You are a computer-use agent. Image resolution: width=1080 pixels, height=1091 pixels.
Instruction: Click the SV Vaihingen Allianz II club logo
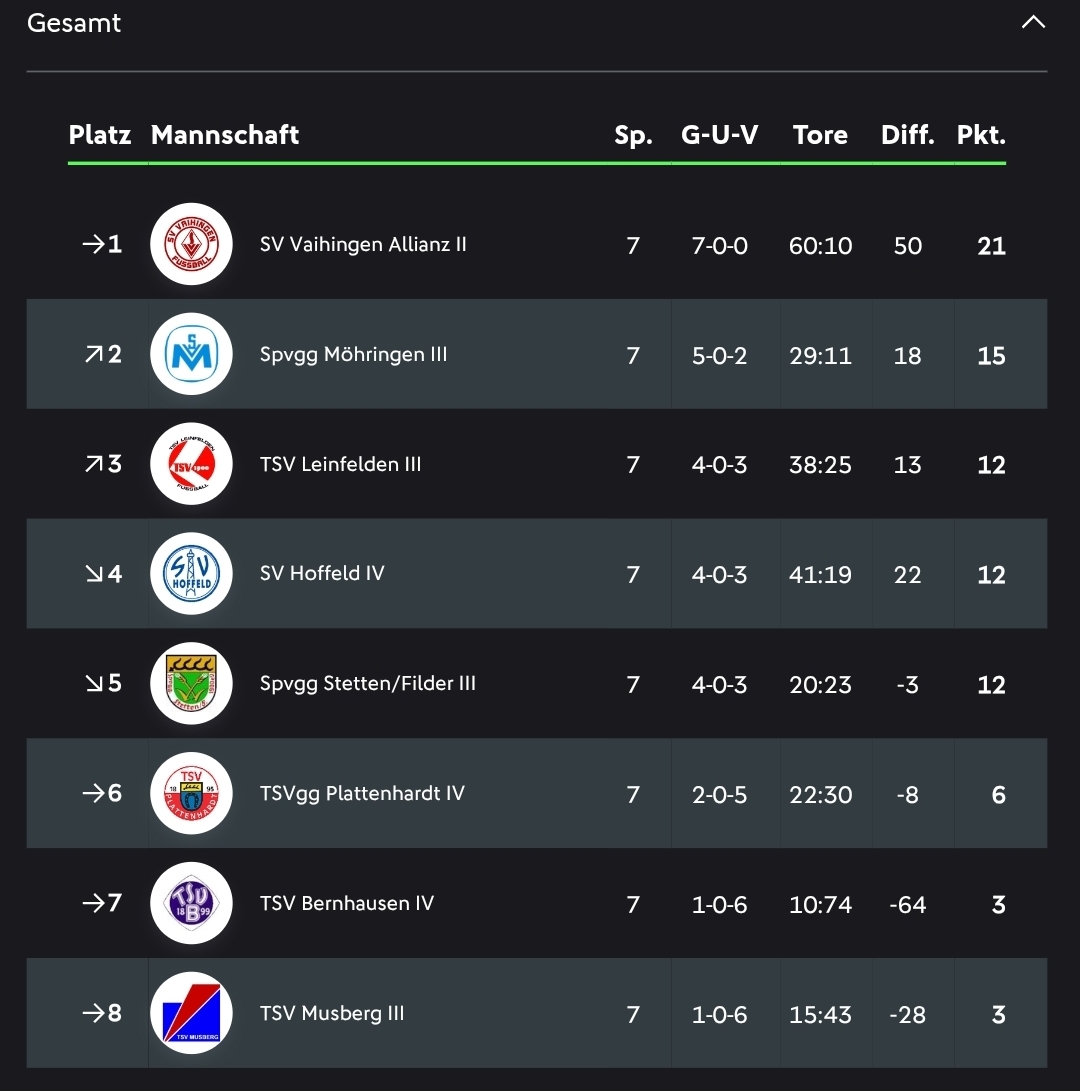tap(191, 245)
